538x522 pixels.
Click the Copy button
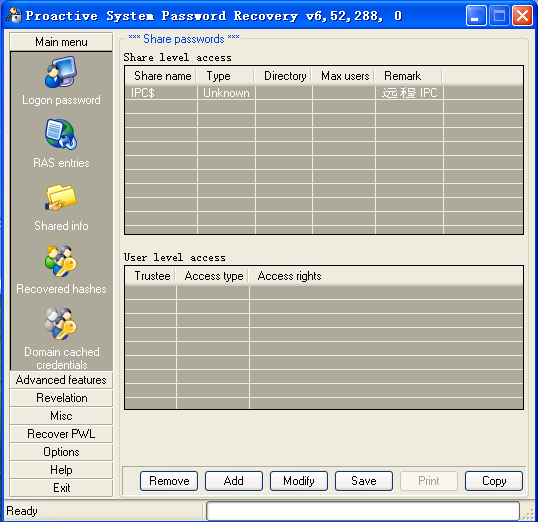[494, 481]
